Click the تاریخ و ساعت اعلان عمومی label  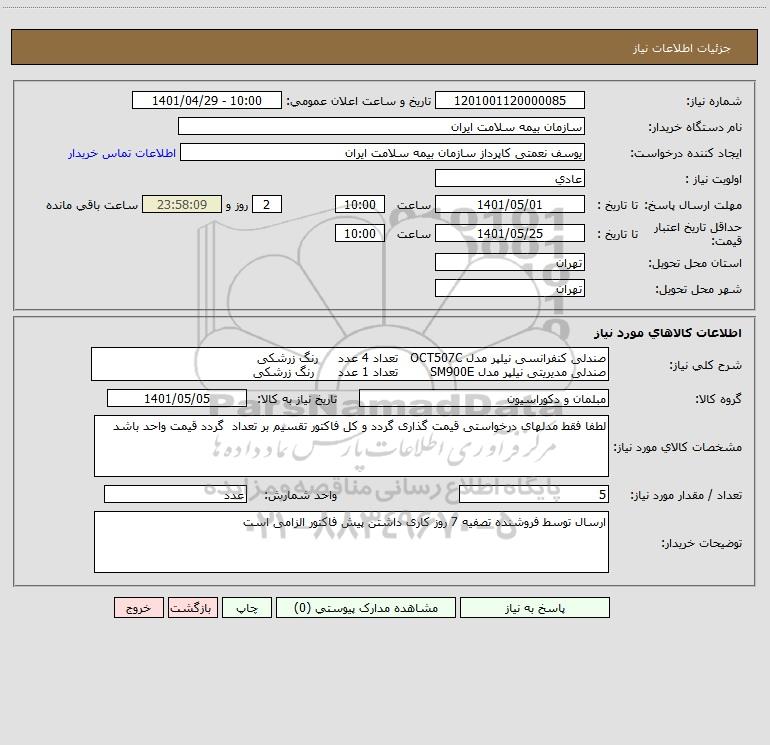(359, 101)
